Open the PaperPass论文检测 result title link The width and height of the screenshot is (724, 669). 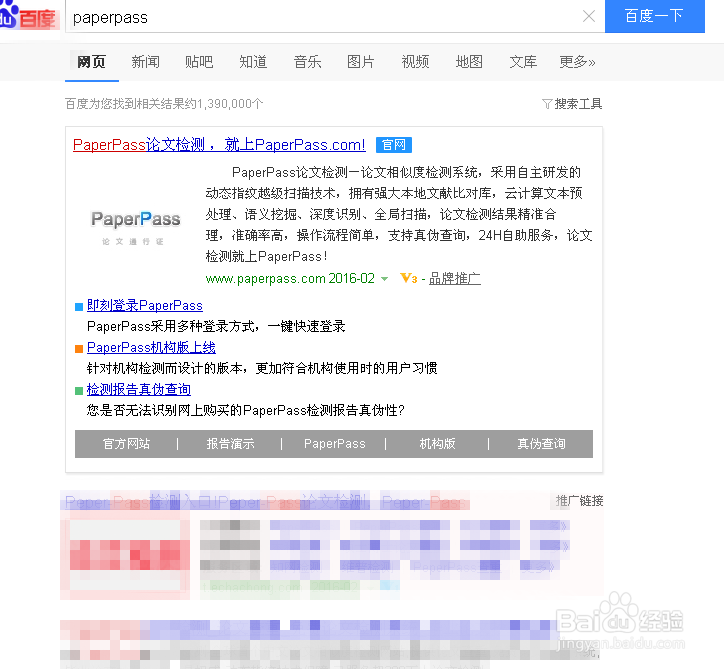click(219, 145)
